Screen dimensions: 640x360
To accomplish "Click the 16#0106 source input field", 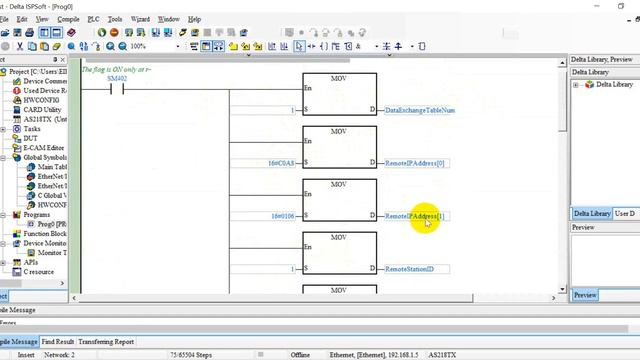I will click(x=263, y=216).
